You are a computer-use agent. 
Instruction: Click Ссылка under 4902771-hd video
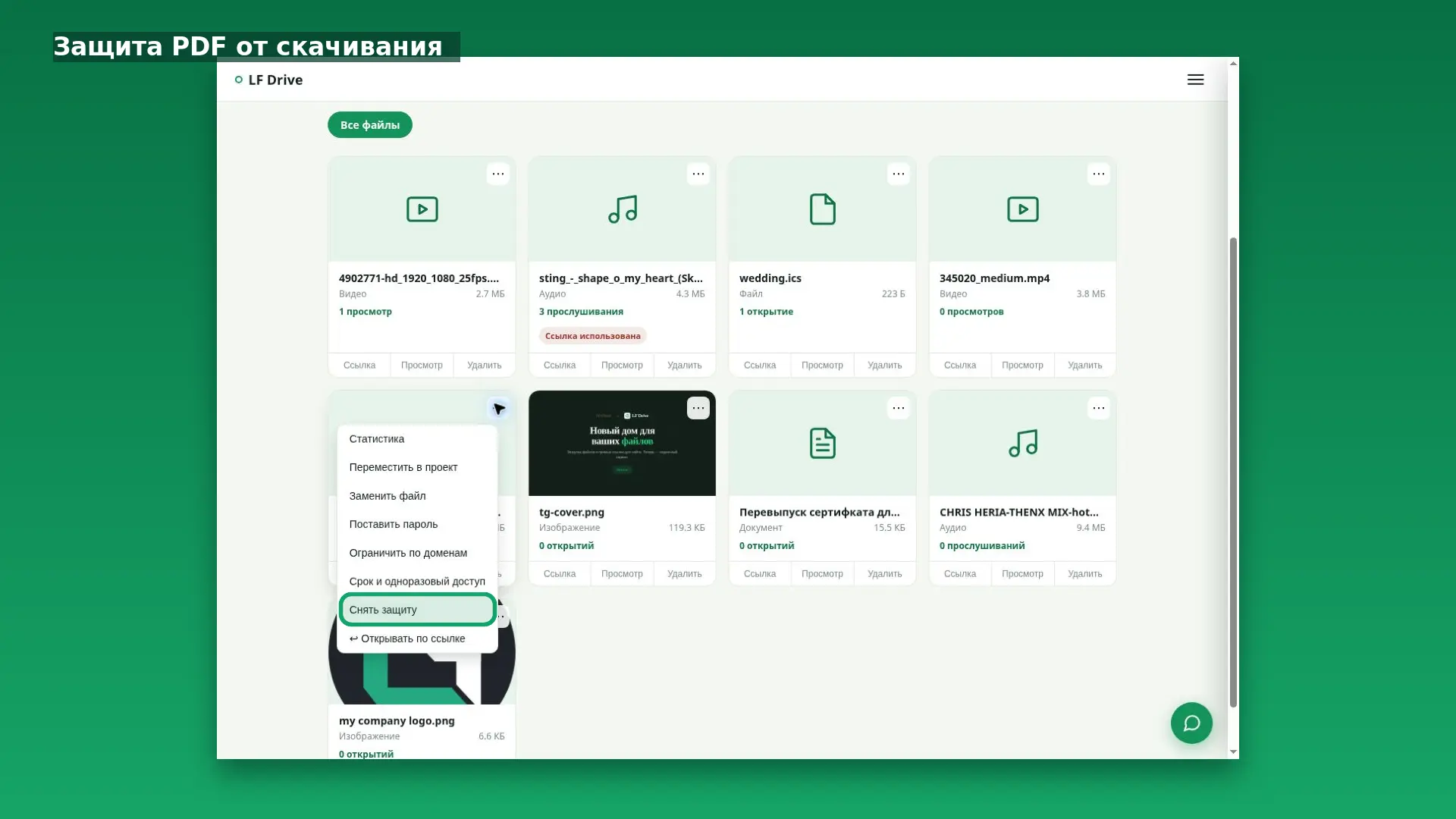(x=359, y=366)
